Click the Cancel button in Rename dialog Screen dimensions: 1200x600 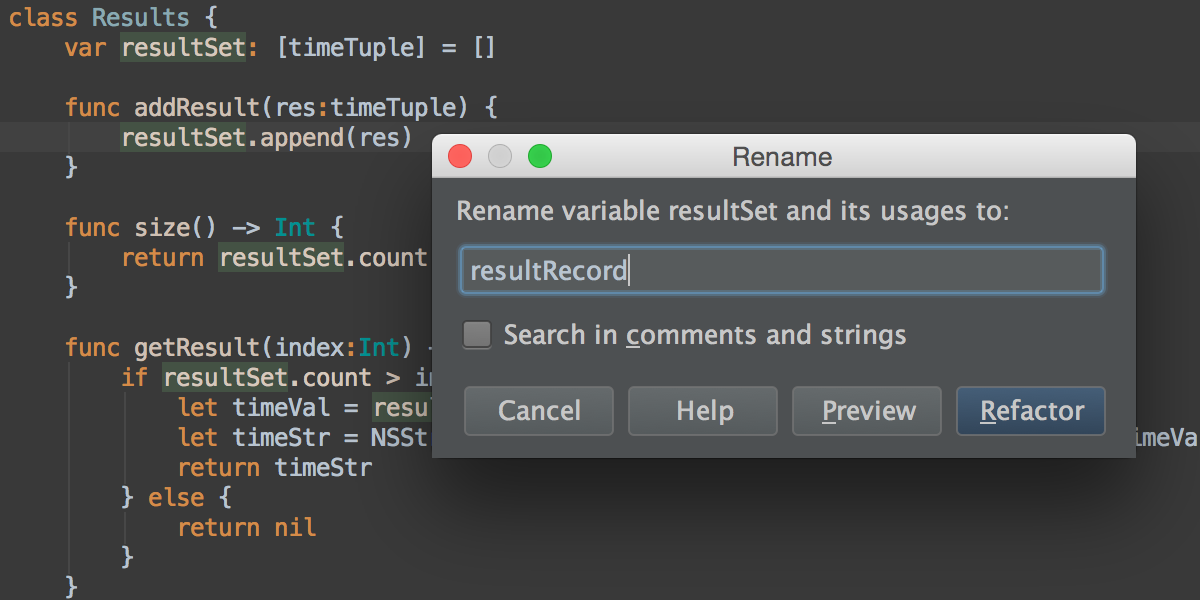pos(538,410)
